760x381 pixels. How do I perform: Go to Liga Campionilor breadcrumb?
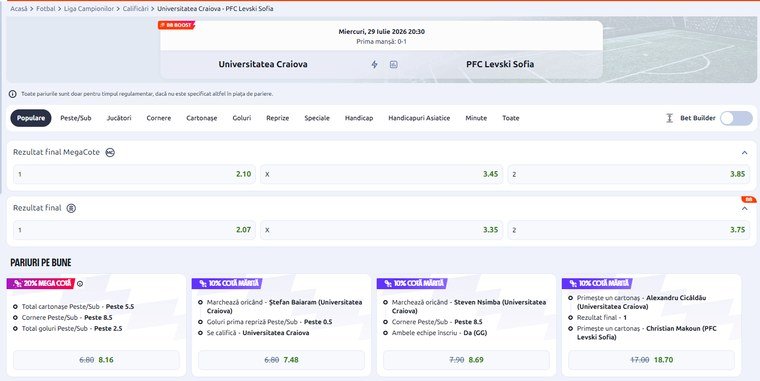click(89, 9)
